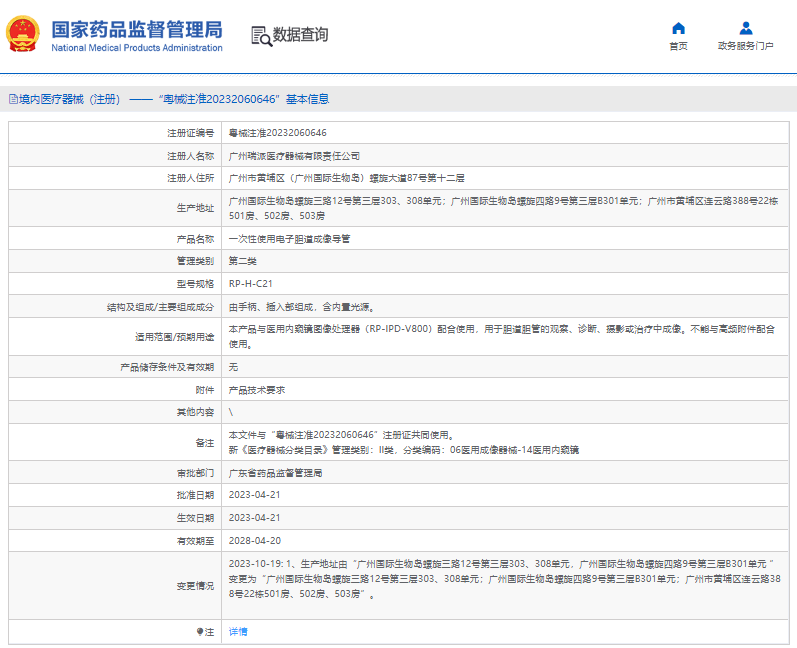Click the 结构及组成/主要组成成分 row label
Screen dimensions: 797x648
160,307
